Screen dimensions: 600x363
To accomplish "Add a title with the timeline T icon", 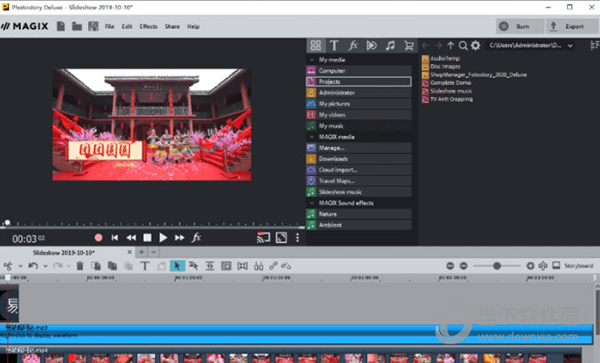I will [x=145, y=266].
